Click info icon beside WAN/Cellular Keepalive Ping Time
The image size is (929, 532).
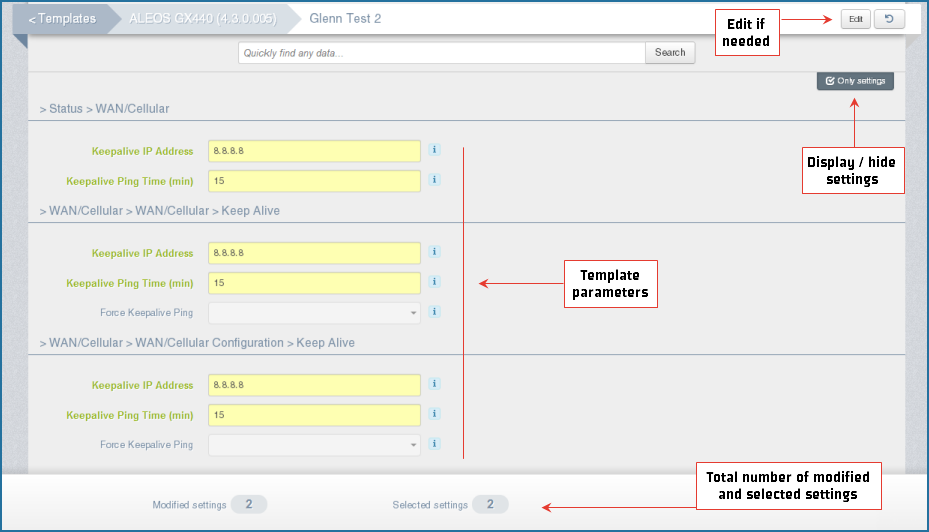click(x=435, y=282)
